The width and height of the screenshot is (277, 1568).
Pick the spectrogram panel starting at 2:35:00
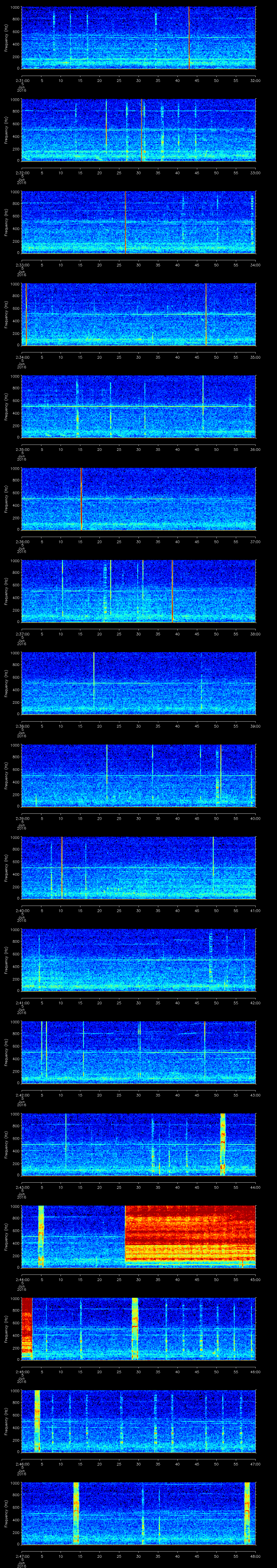point(138,407)
